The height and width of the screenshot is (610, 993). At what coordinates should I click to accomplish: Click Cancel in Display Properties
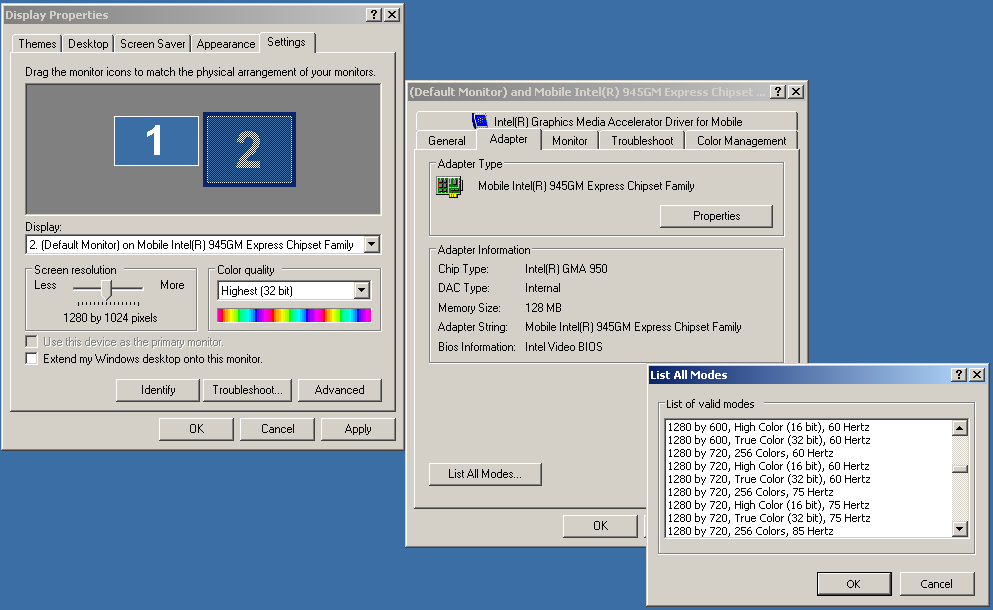click(277, 429)
